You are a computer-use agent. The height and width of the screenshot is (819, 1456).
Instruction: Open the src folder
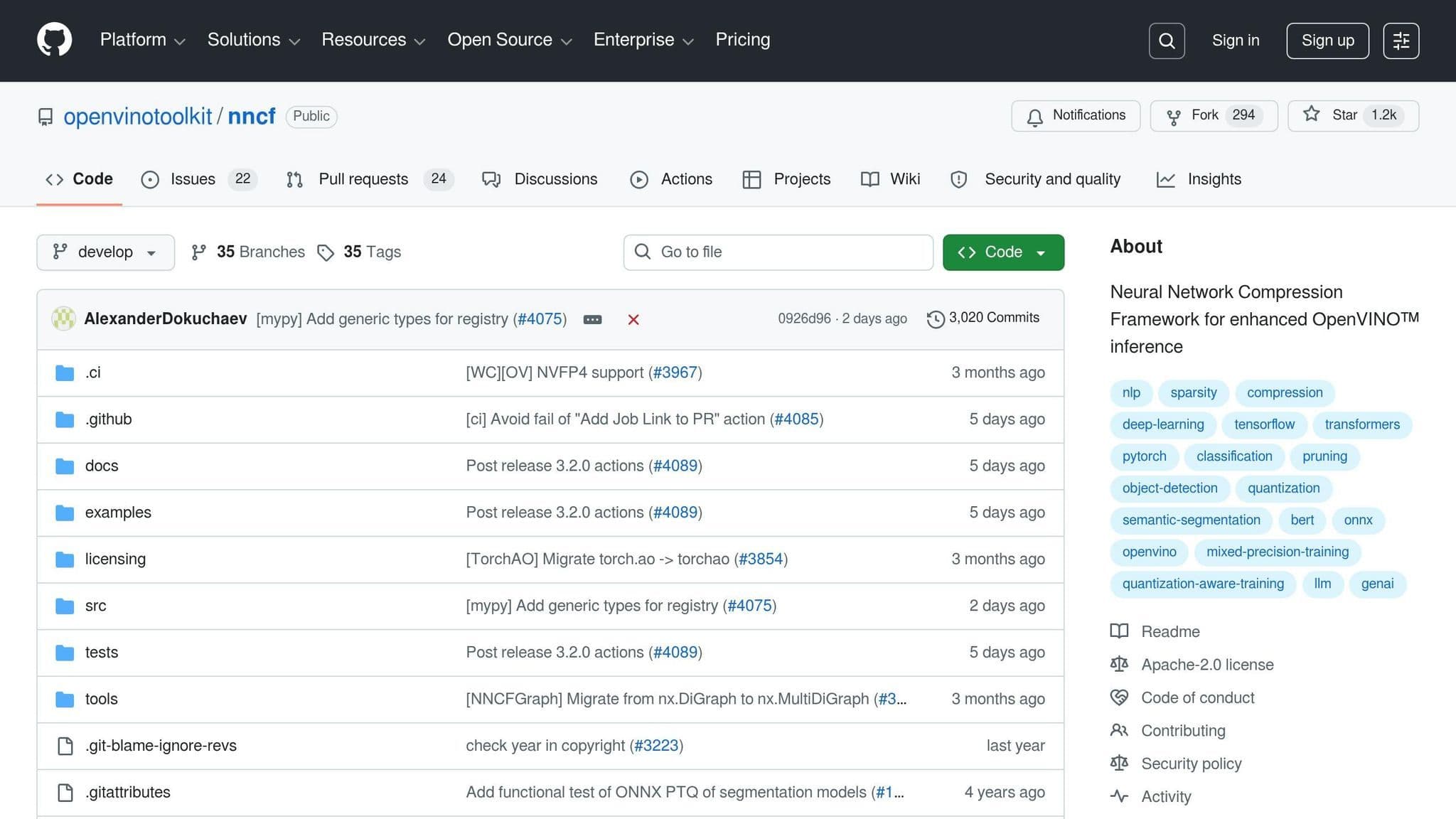pos(96,606)
